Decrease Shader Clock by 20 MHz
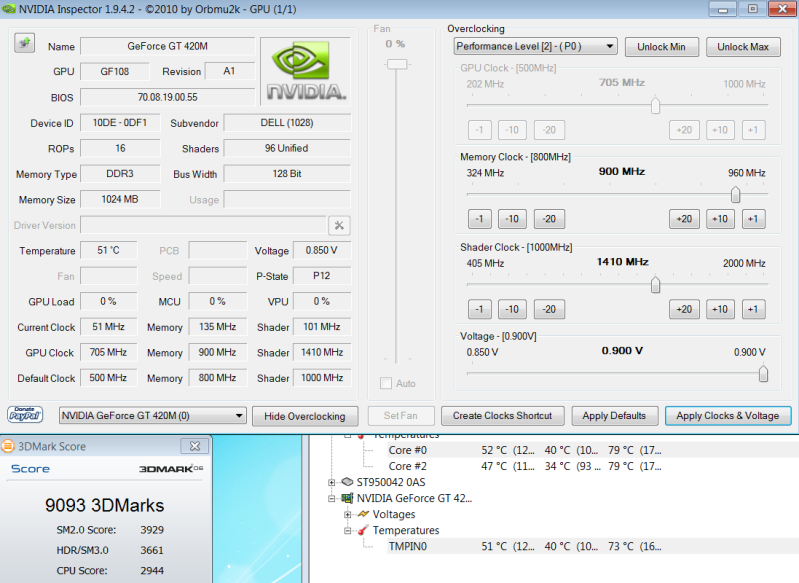Image resolution: width=799 pixels, height=583 pixels. 549,309
